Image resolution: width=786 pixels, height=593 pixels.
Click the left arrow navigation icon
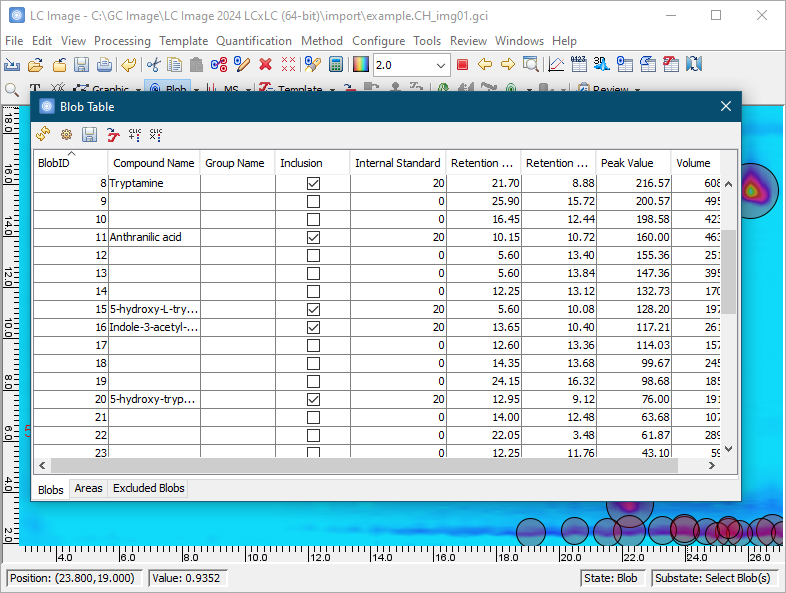[485, 65]
